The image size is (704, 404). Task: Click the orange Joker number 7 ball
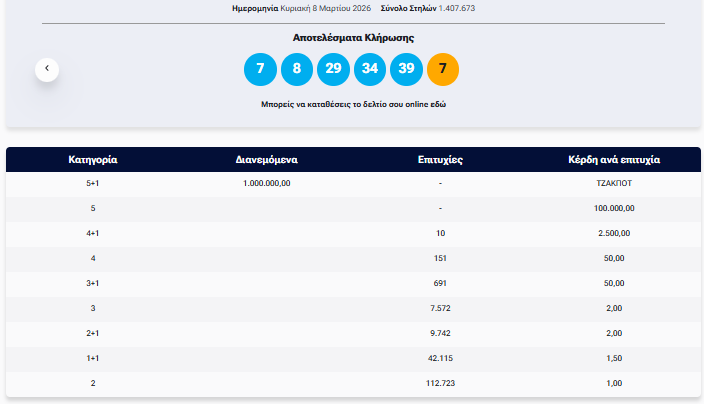pos(443,69)
